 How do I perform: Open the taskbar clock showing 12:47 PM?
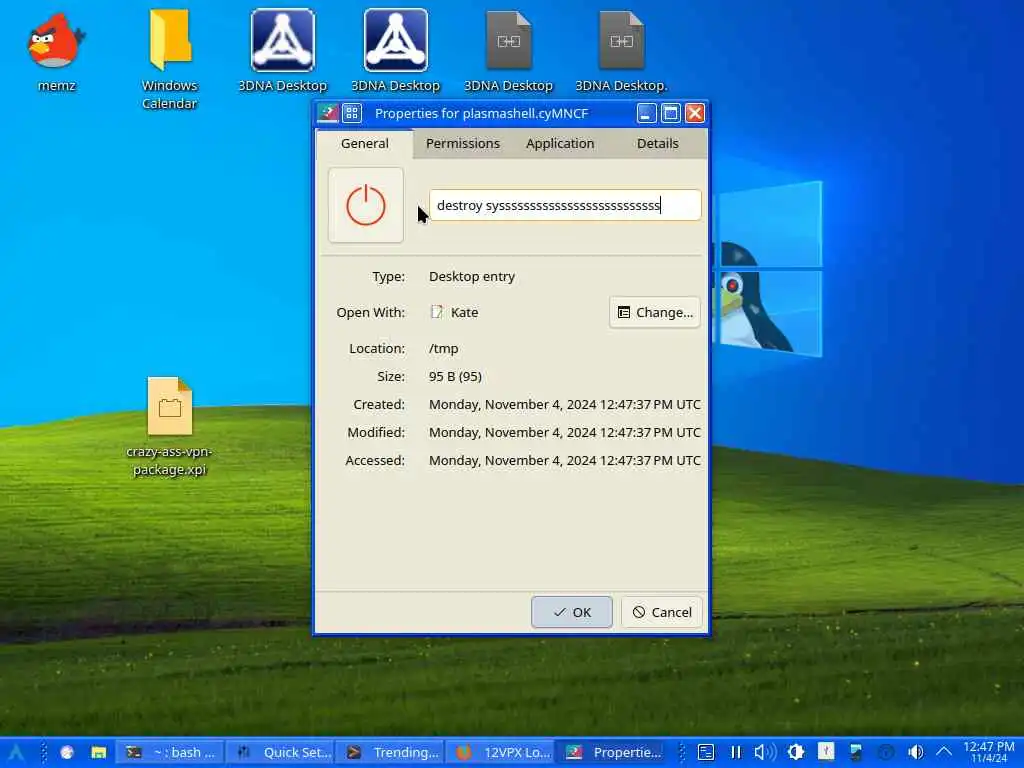(x=989, y=752)
